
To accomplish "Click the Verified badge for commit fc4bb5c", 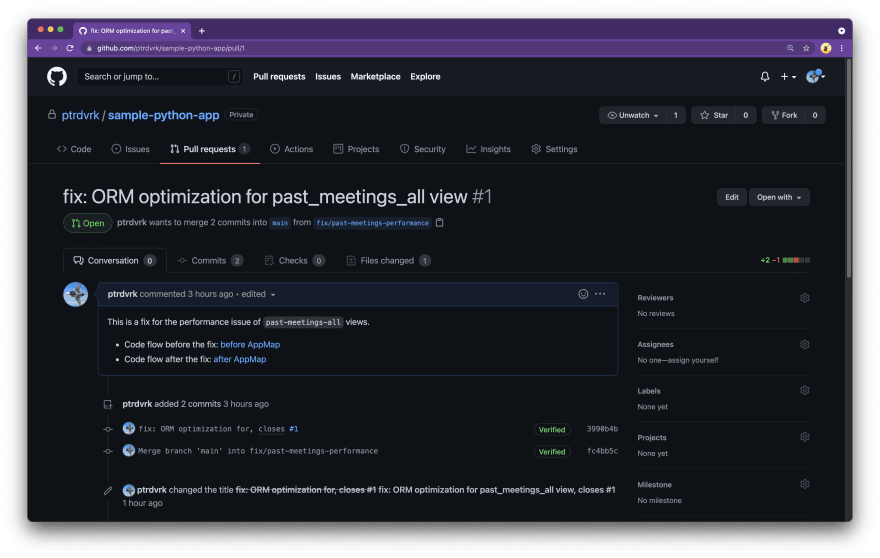I will 552,452.
